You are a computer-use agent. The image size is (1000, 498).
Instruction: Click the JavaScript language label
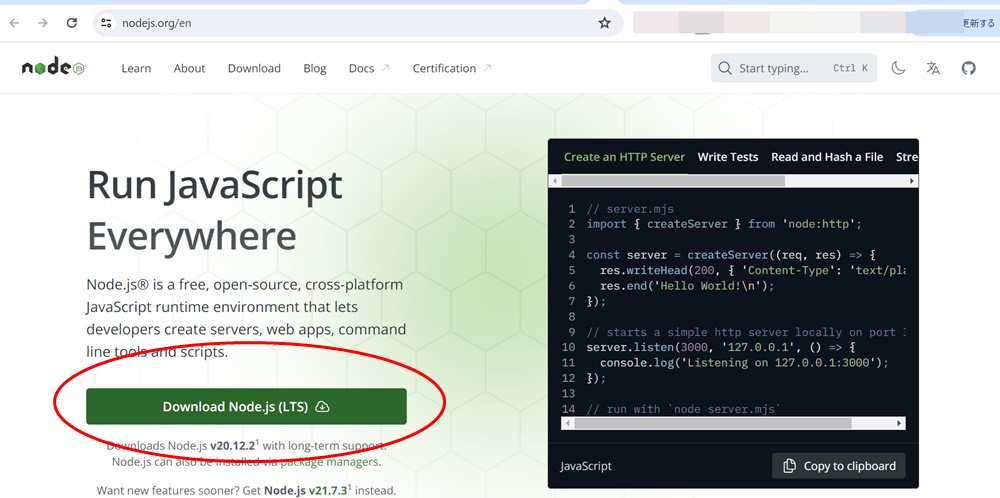click(x=585, y=466)
